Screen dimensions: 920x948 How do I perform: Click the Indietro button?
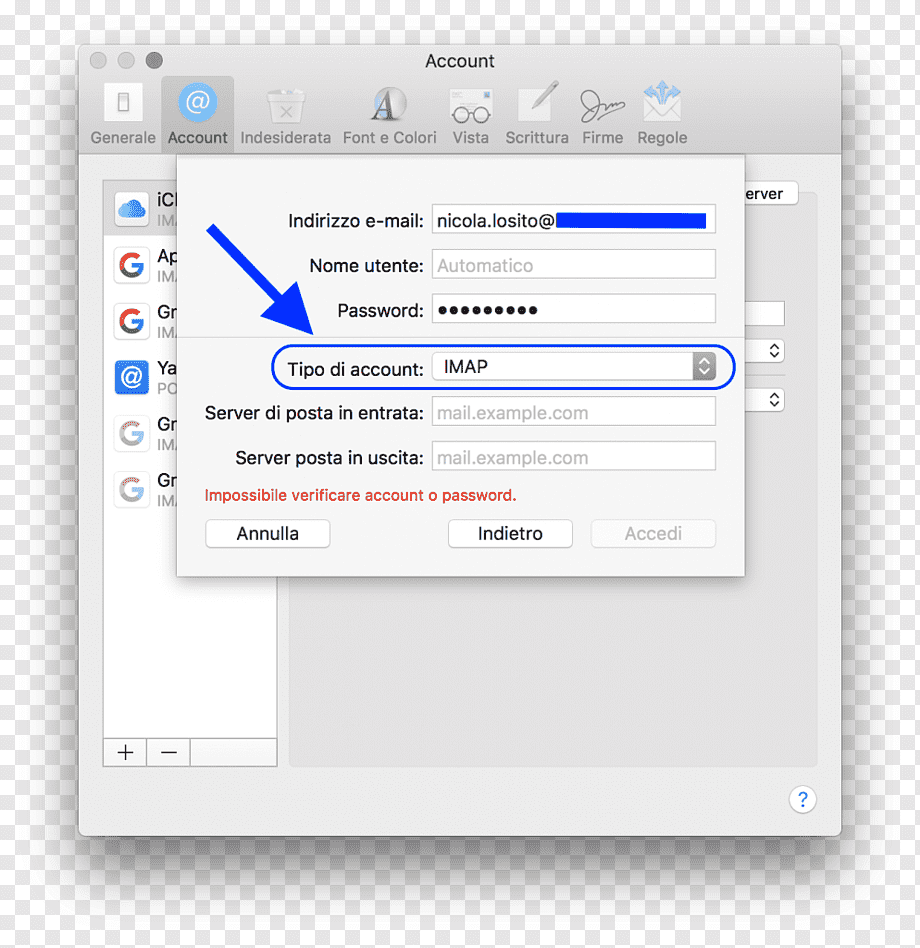510,534
